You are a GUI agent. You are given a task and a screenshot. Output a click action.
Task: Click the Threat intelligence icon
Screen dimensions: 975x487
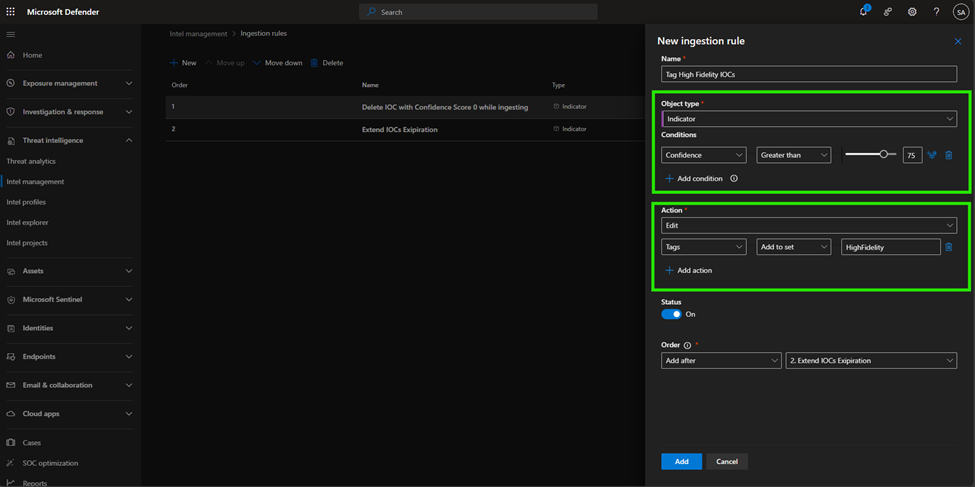point(11,141)
